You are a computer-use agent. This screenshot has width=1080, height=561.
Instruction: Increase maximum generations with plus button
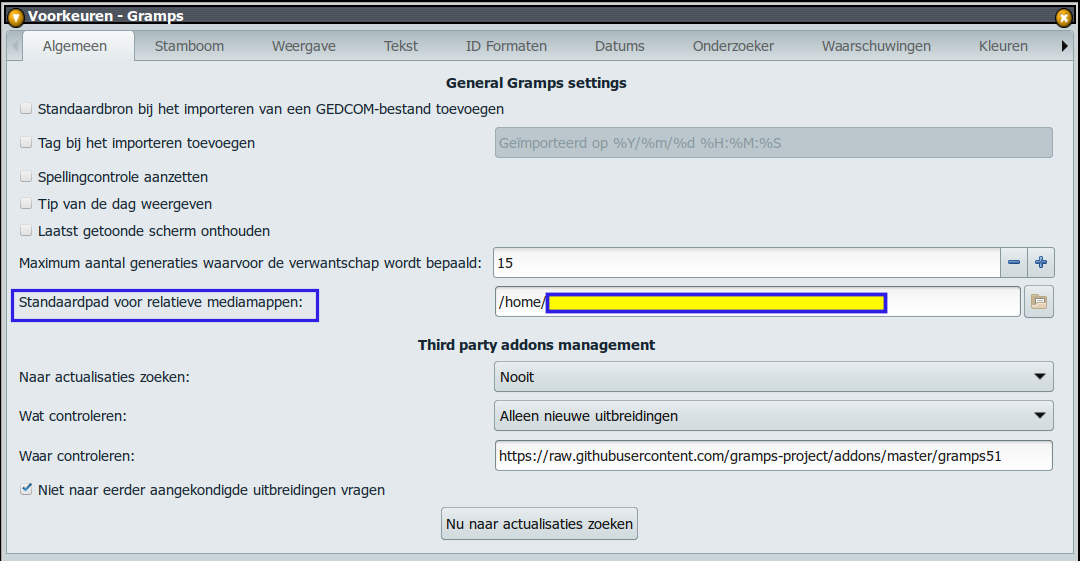(x=1041, y=263)
